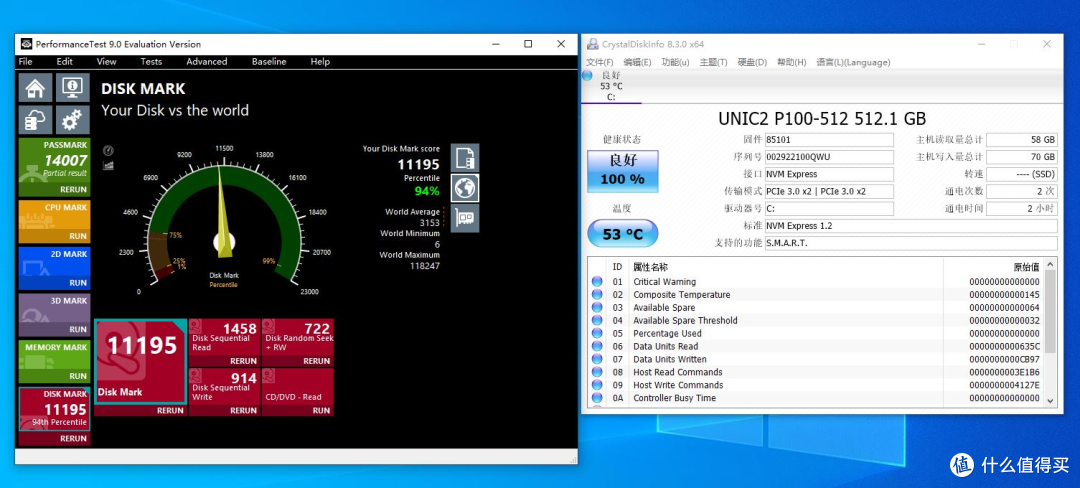The width and height of the screenshot is (1080, 488).
Task: Open the File menu in PerformanceTest
Action: [x=25, y=61]
